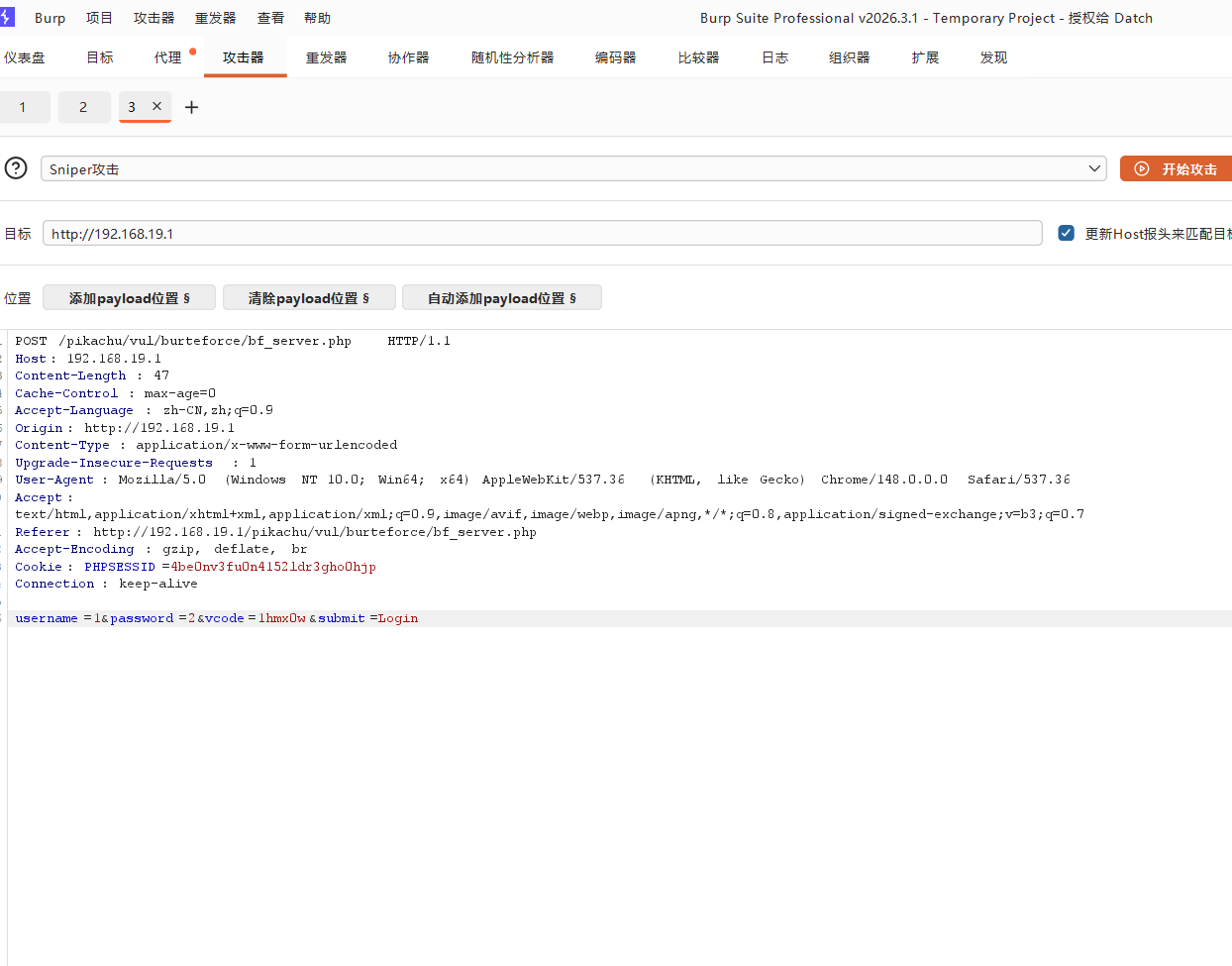Open the 项目 menu

click(99, 18)
